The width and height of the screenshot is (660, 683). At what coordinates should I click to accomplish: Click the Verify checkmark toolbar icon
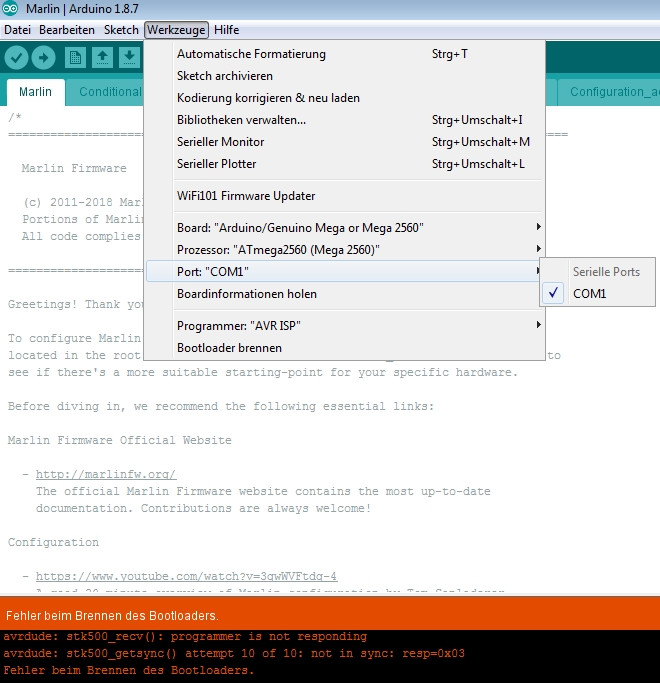[17, 57]
